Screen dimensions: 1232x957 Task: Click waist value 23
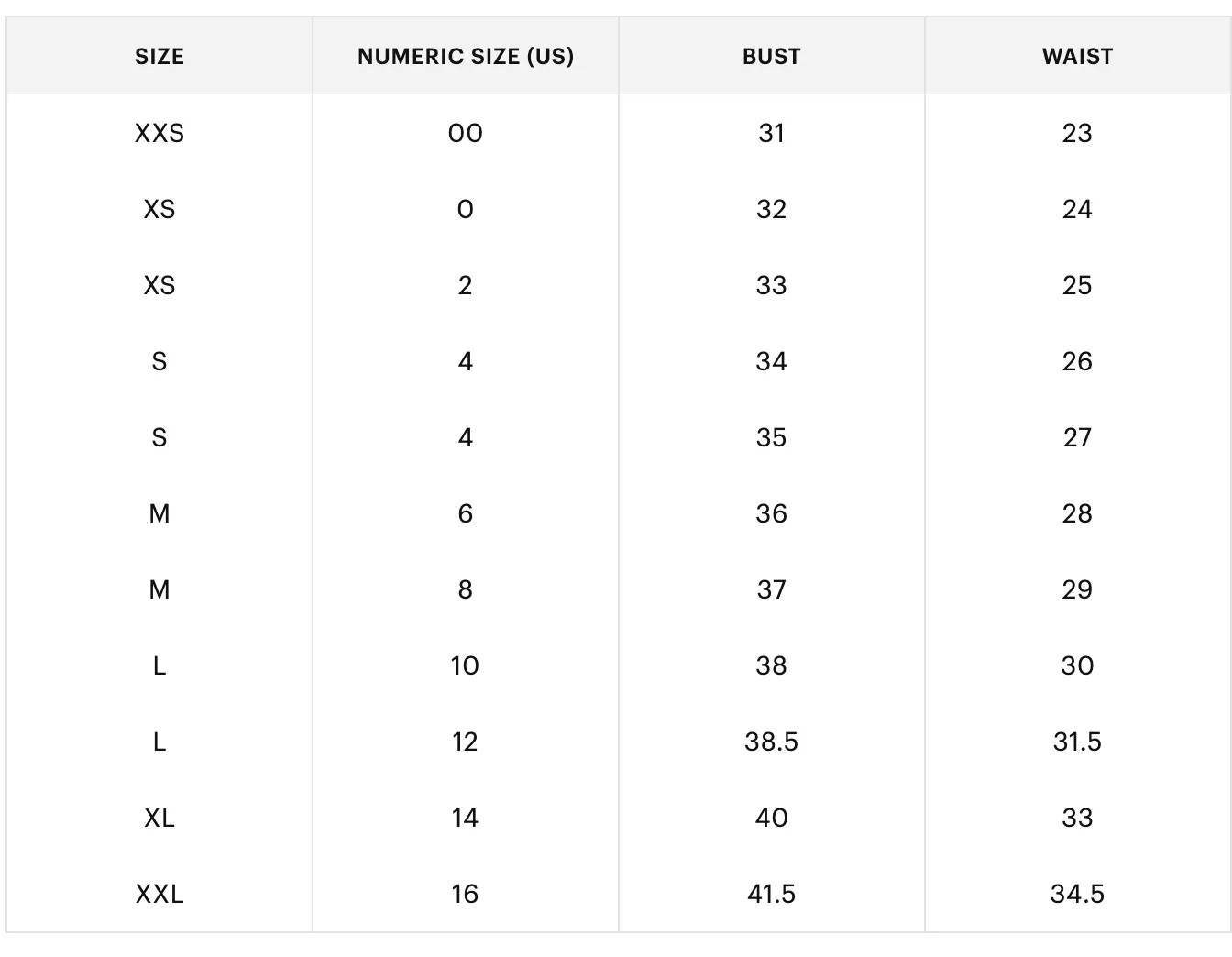[1077, 134]
